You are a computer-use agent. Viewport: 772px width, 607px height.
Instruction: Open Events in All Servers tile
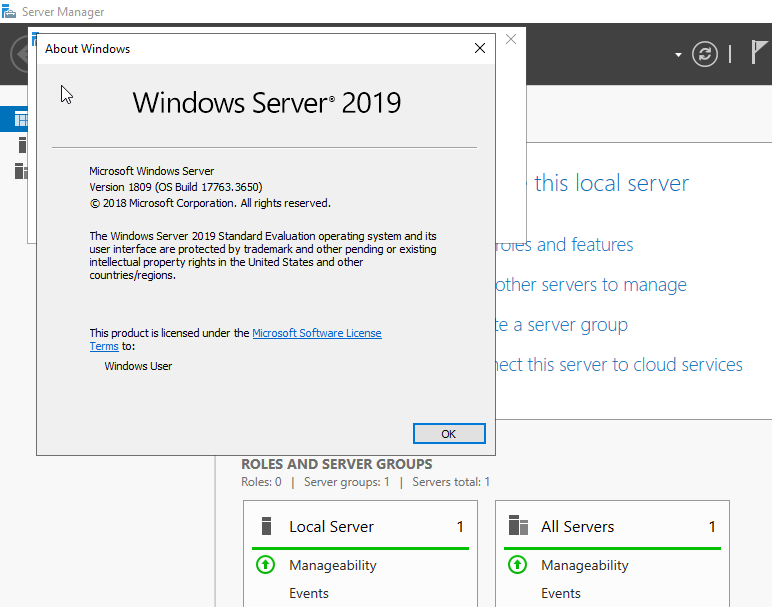[561, 593]
